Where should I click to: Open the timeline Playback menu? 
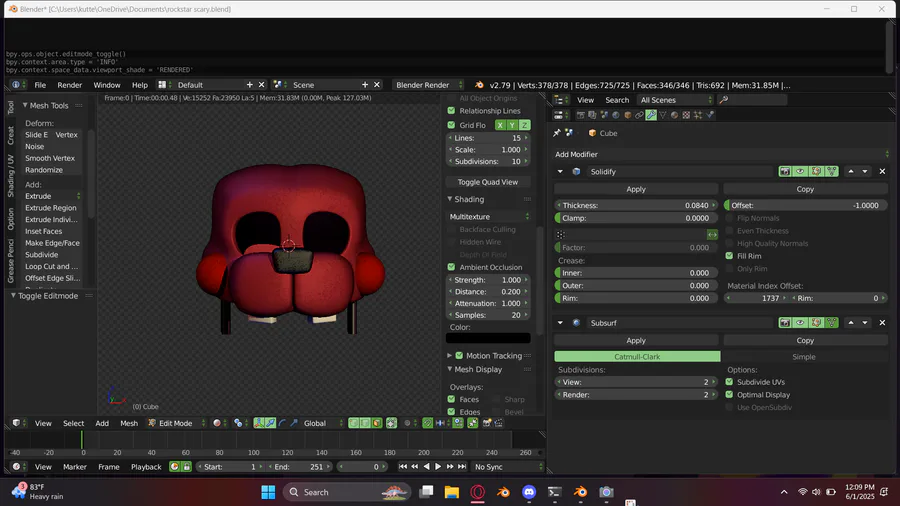click(x=146, y=466)
